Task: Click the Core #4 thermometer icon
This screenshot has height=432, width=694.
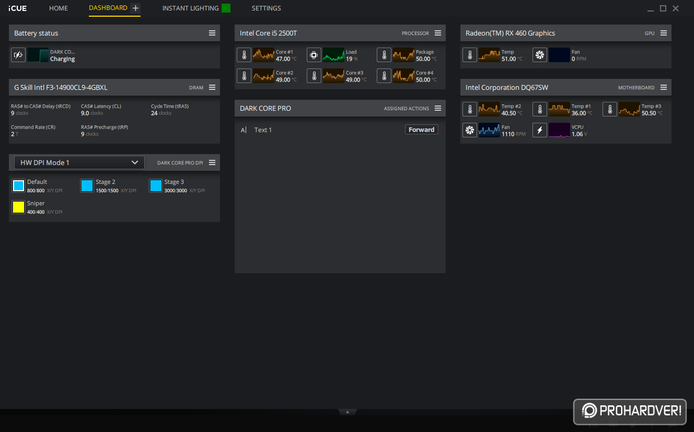Action: (x=384, y=76)
